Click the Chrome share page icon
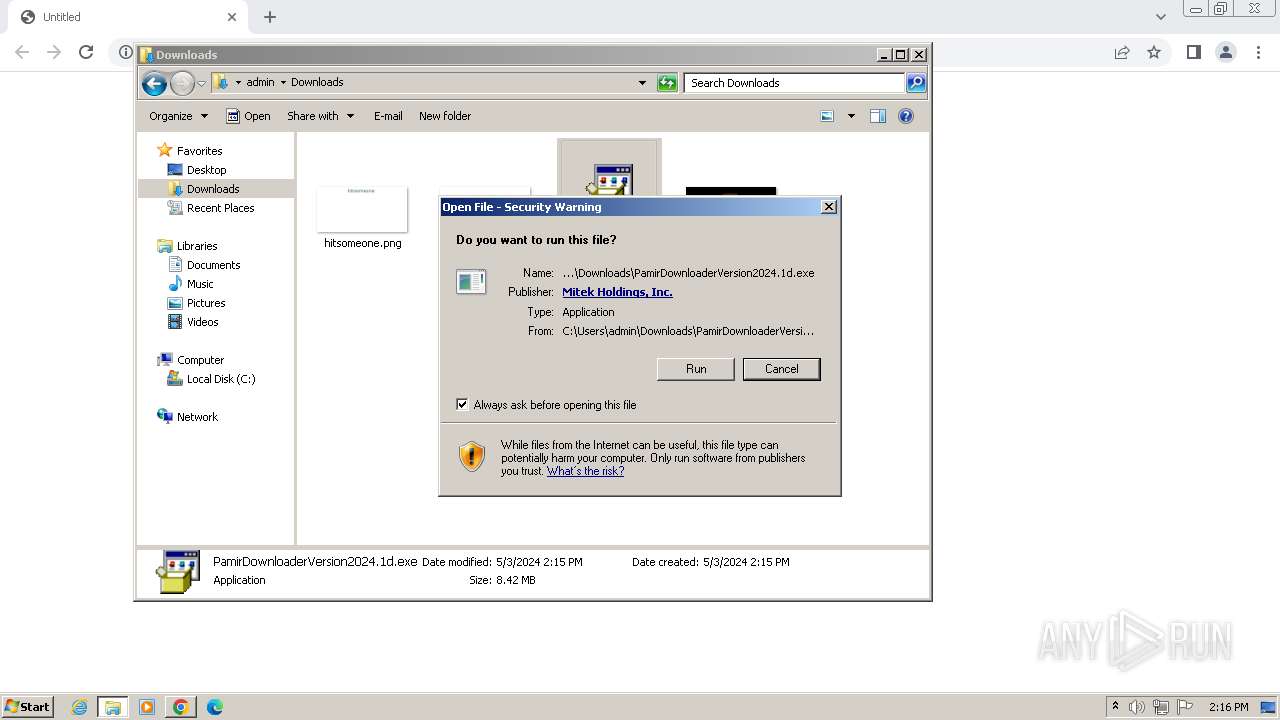This screenshot has width=1280, height=720. pos(1122,52)
